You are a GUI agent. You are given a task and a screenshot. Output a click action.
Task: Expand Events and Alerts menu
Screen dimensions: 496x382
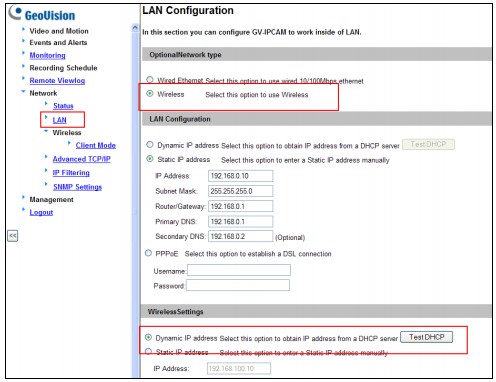click(x=58, y=43)
